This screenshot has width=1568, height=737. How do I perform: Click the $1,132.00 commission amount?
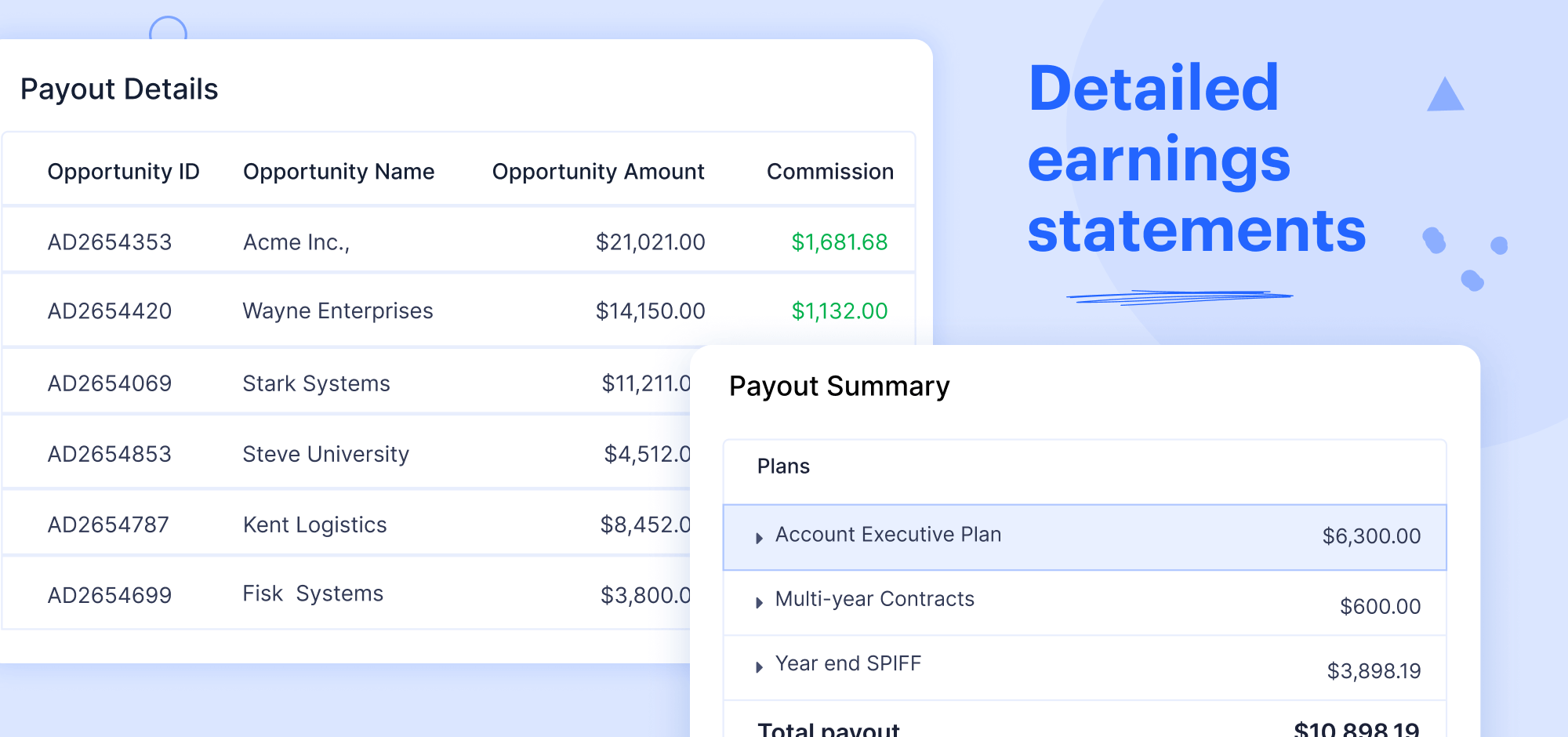coord(839,311)
